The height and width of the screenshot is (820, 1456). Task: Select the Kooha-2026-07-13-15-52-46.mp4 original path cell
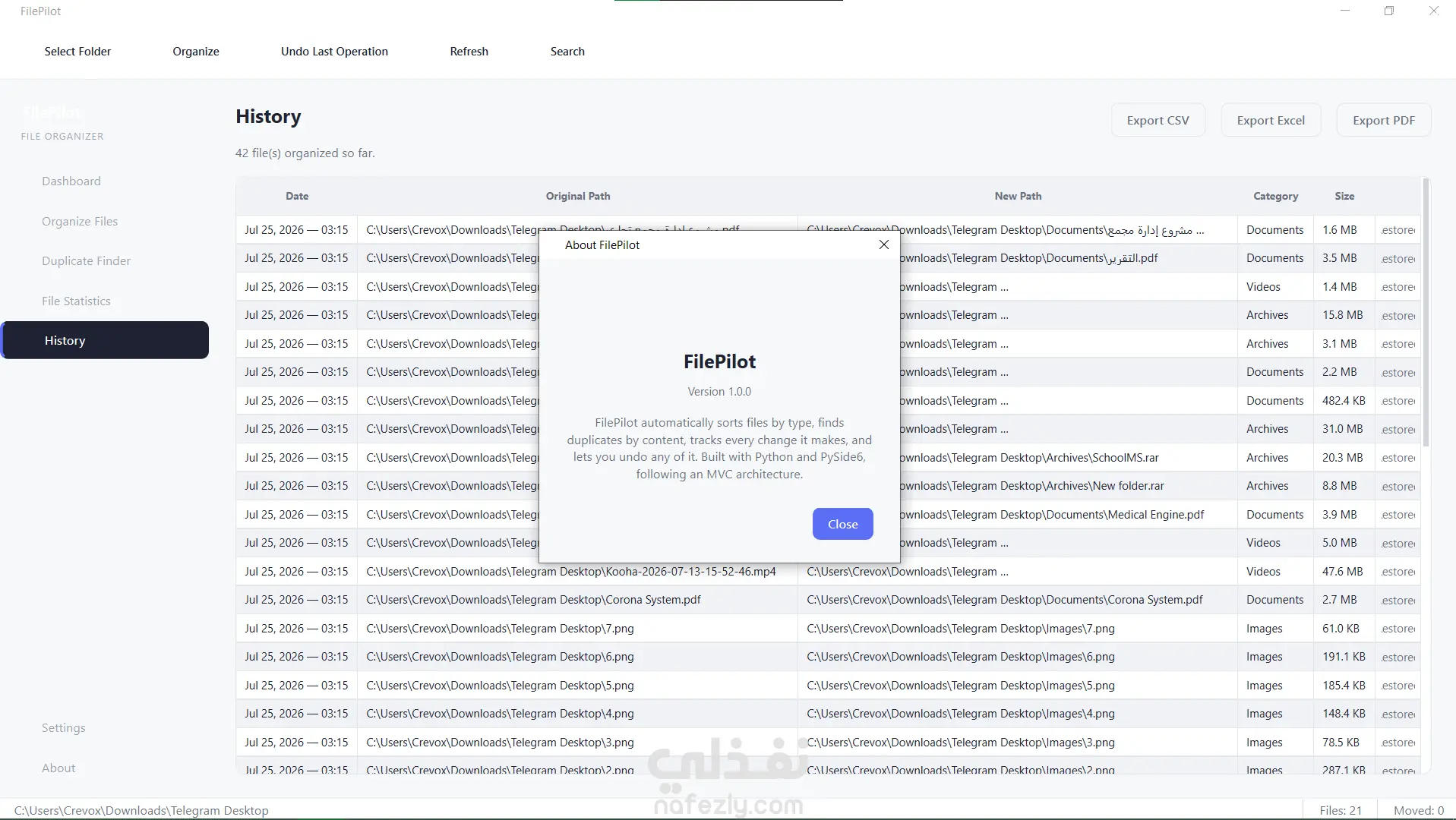pyautogui.click(x=577, y=572)
